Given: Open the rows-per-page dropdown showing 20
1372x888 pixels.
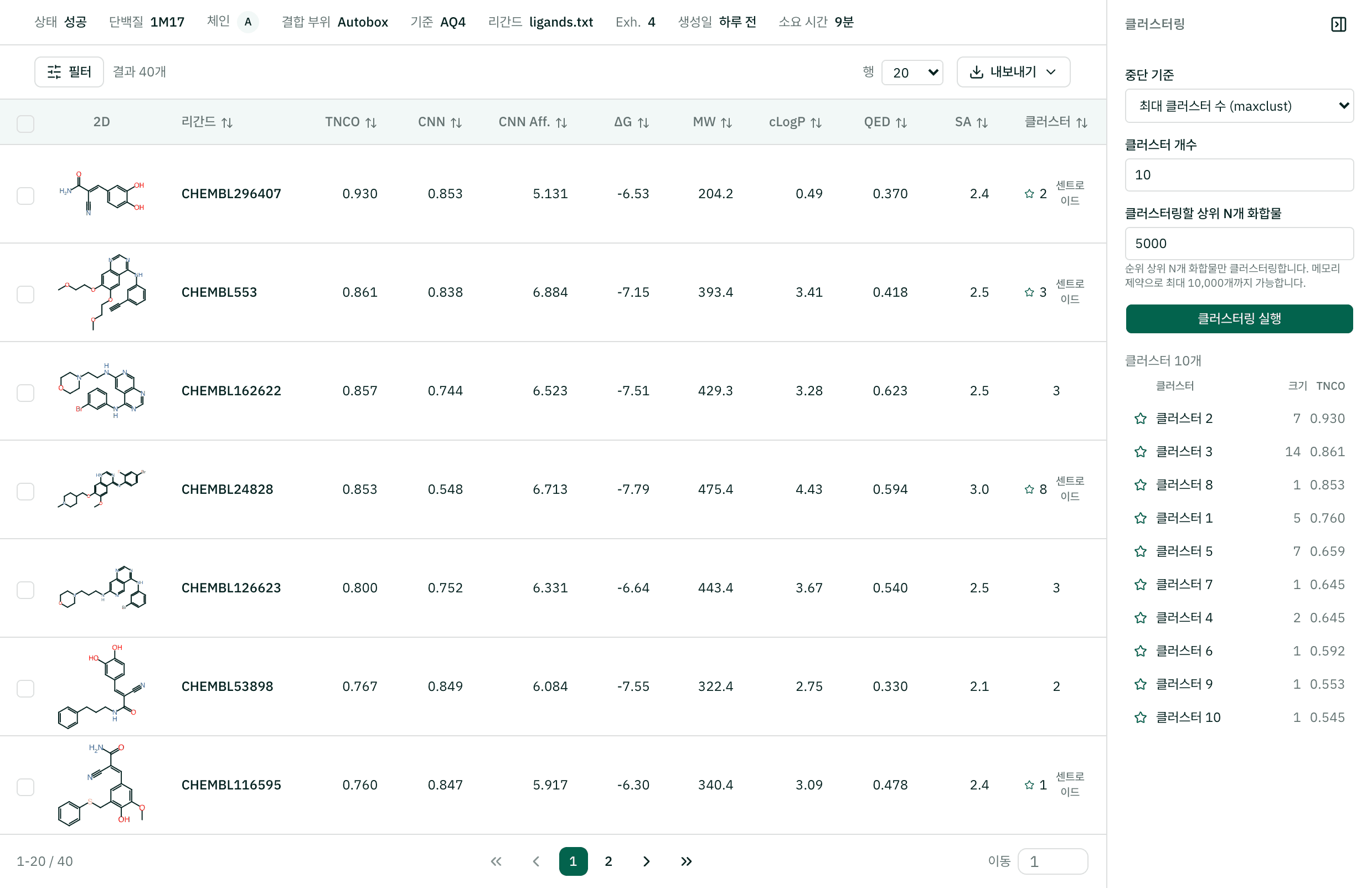Looking at the screenshot, I should (x=912, y=73).
